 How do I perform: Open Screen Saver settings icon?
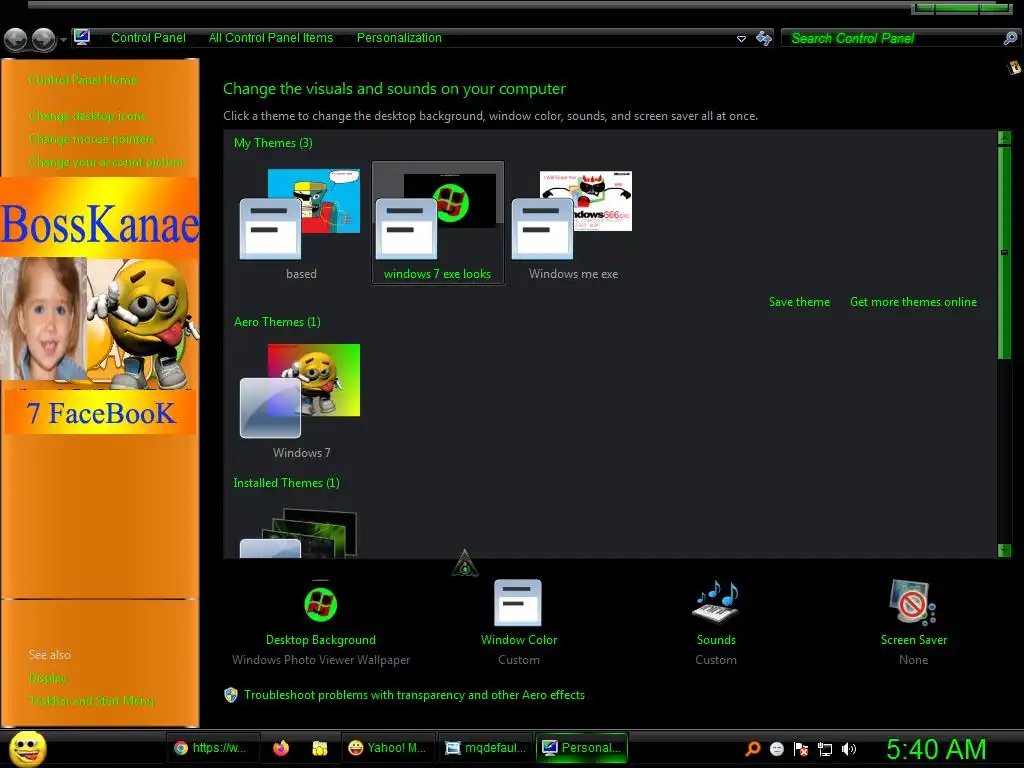pos(913,602)
